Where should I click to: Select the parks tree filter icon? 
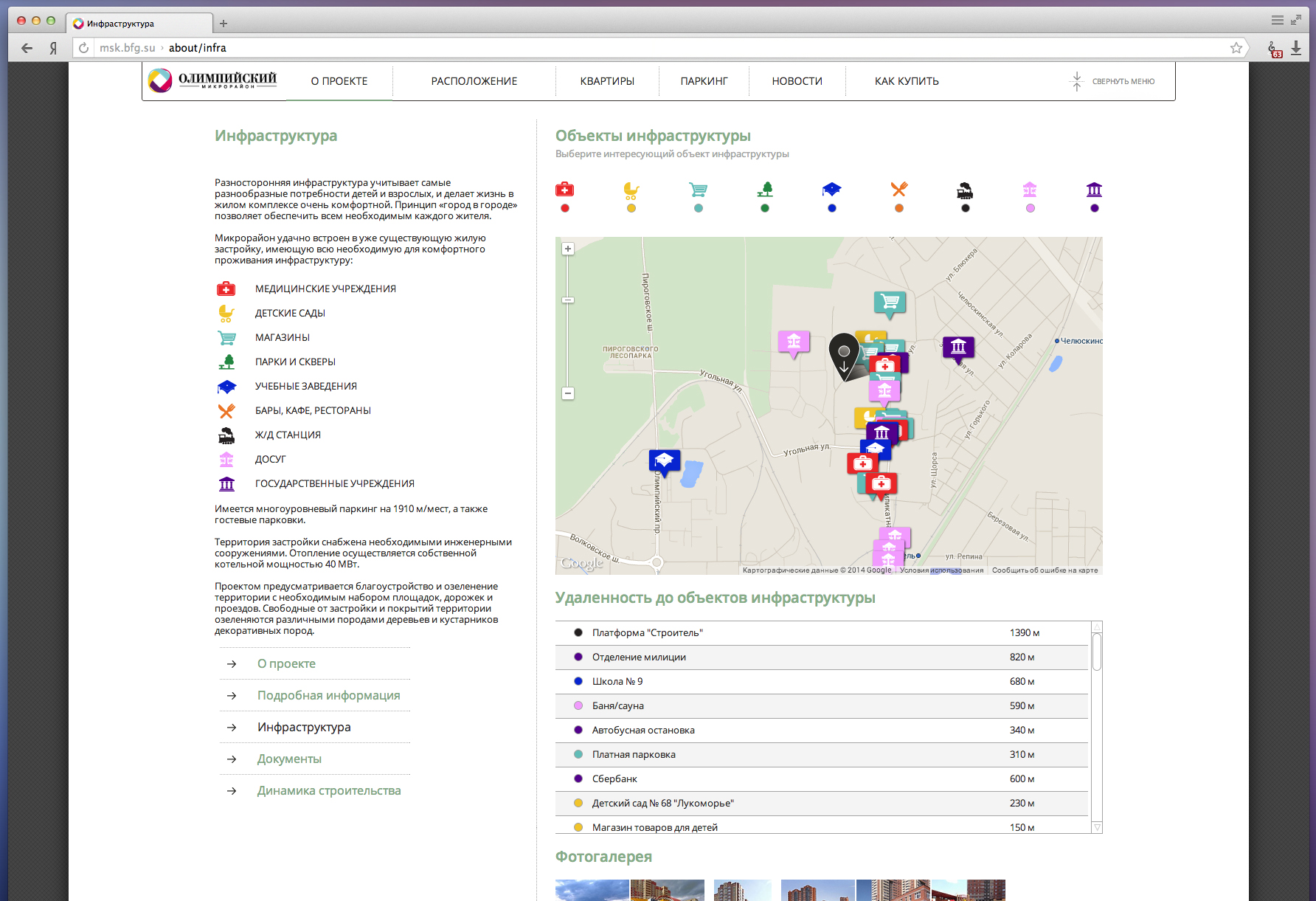[765, 190]
